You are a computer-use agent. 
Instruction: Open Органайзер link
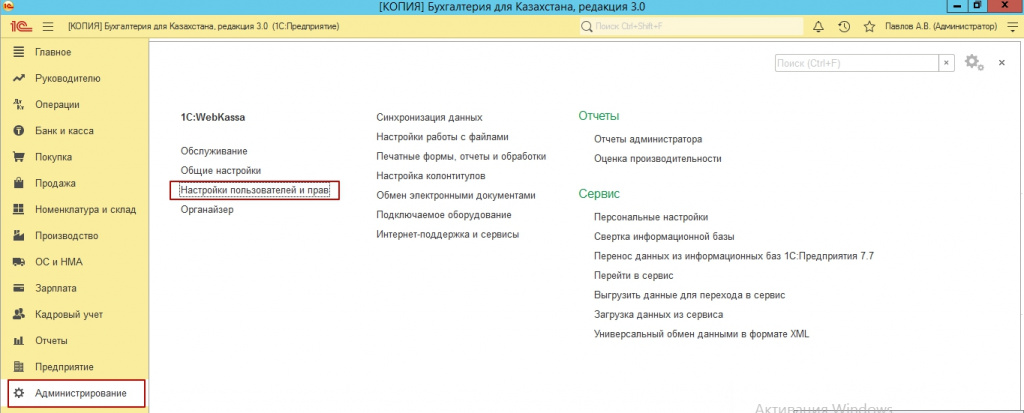click(207, 210)
